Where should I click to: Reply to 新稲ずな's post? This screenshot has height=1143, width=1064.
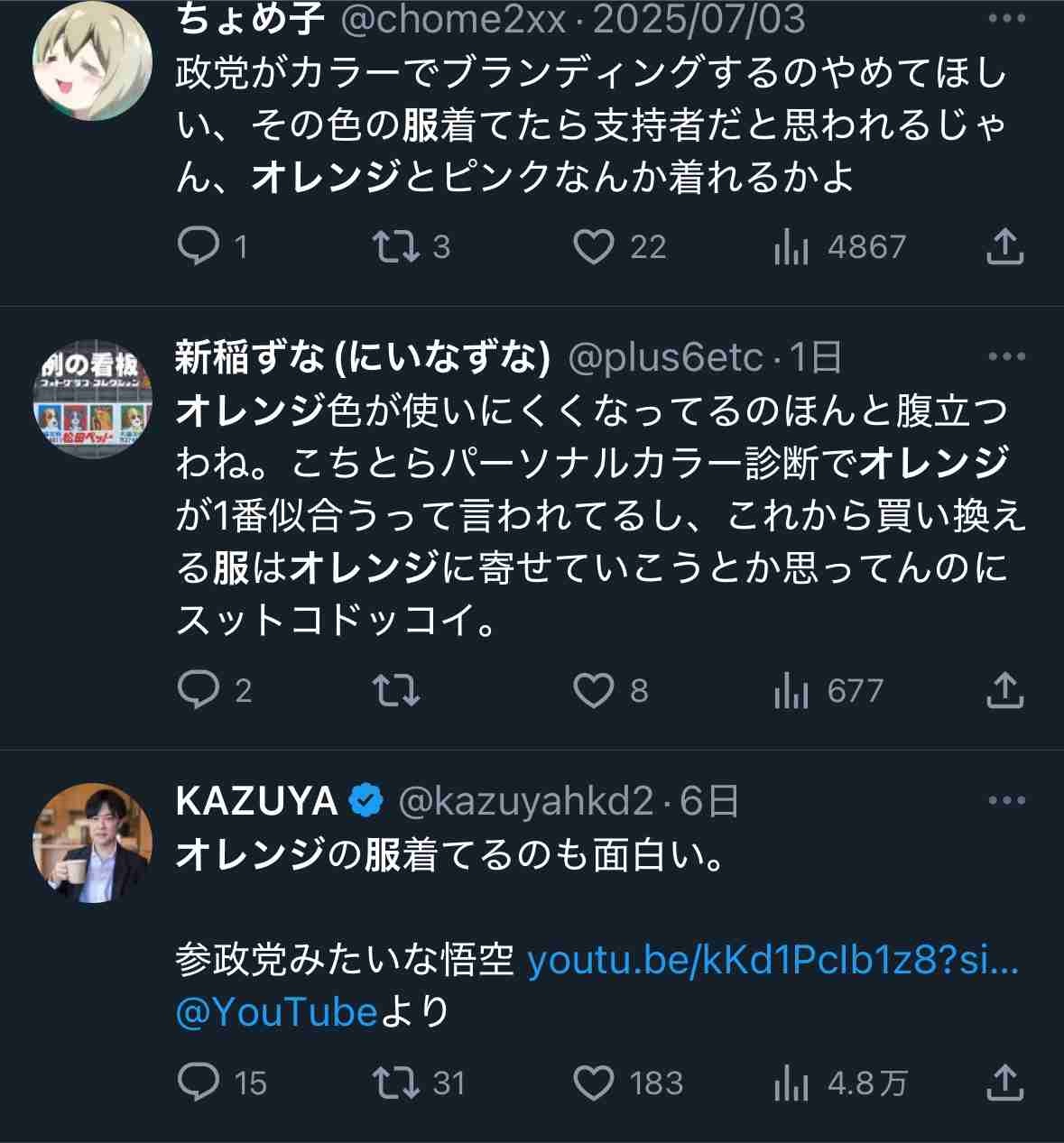[199, 690]
